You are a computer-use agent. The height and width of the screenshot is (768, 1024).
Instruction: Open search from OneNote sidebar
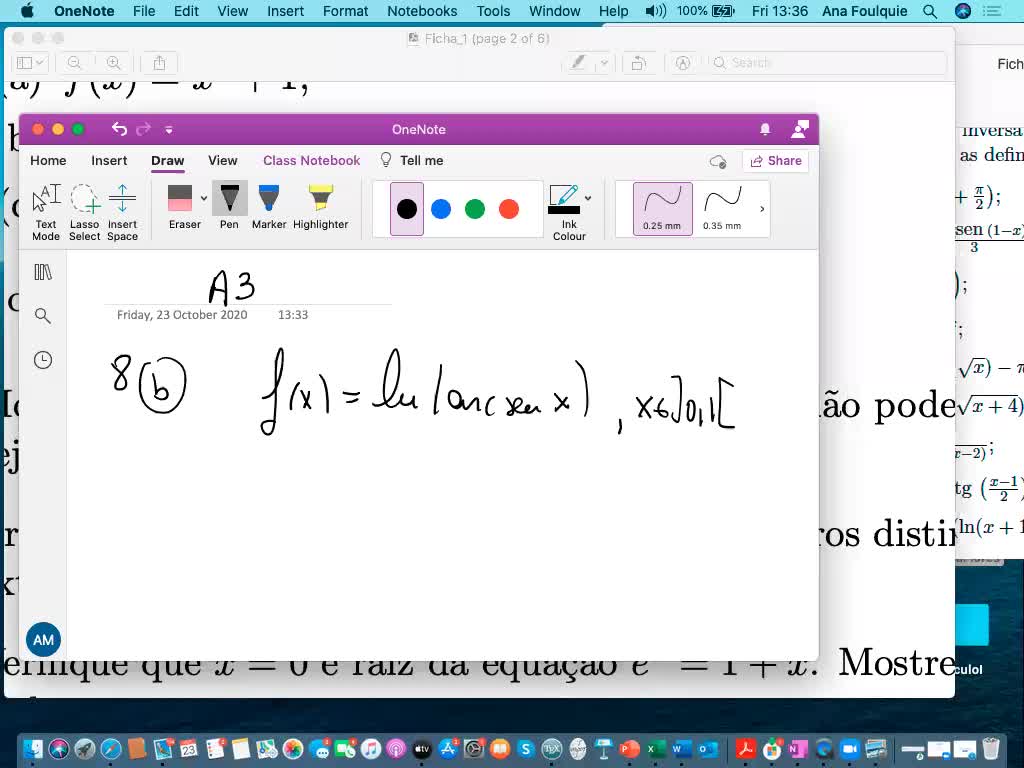coord(43,316)
